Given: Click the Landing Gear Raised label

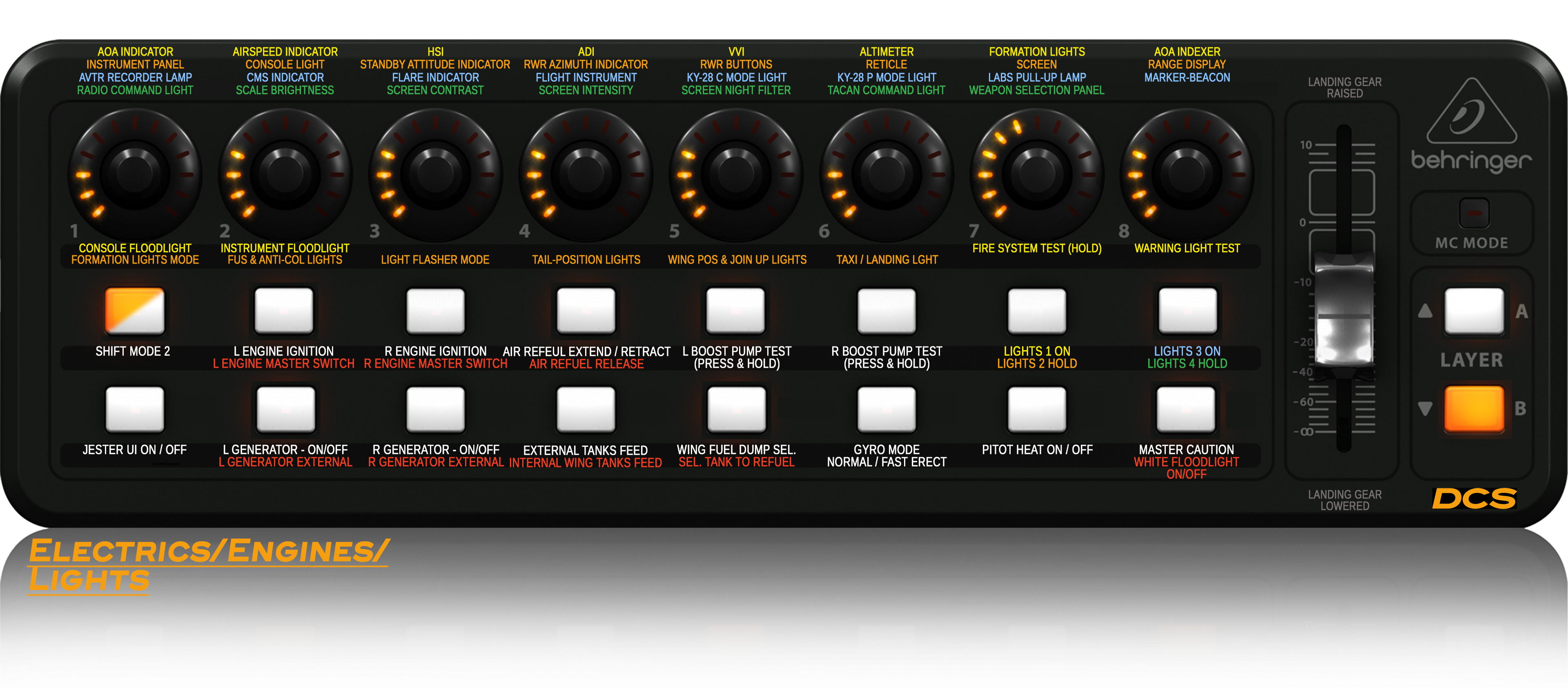Looking at the screenshot, I should pyautogui.click(x=1345, y=87).
